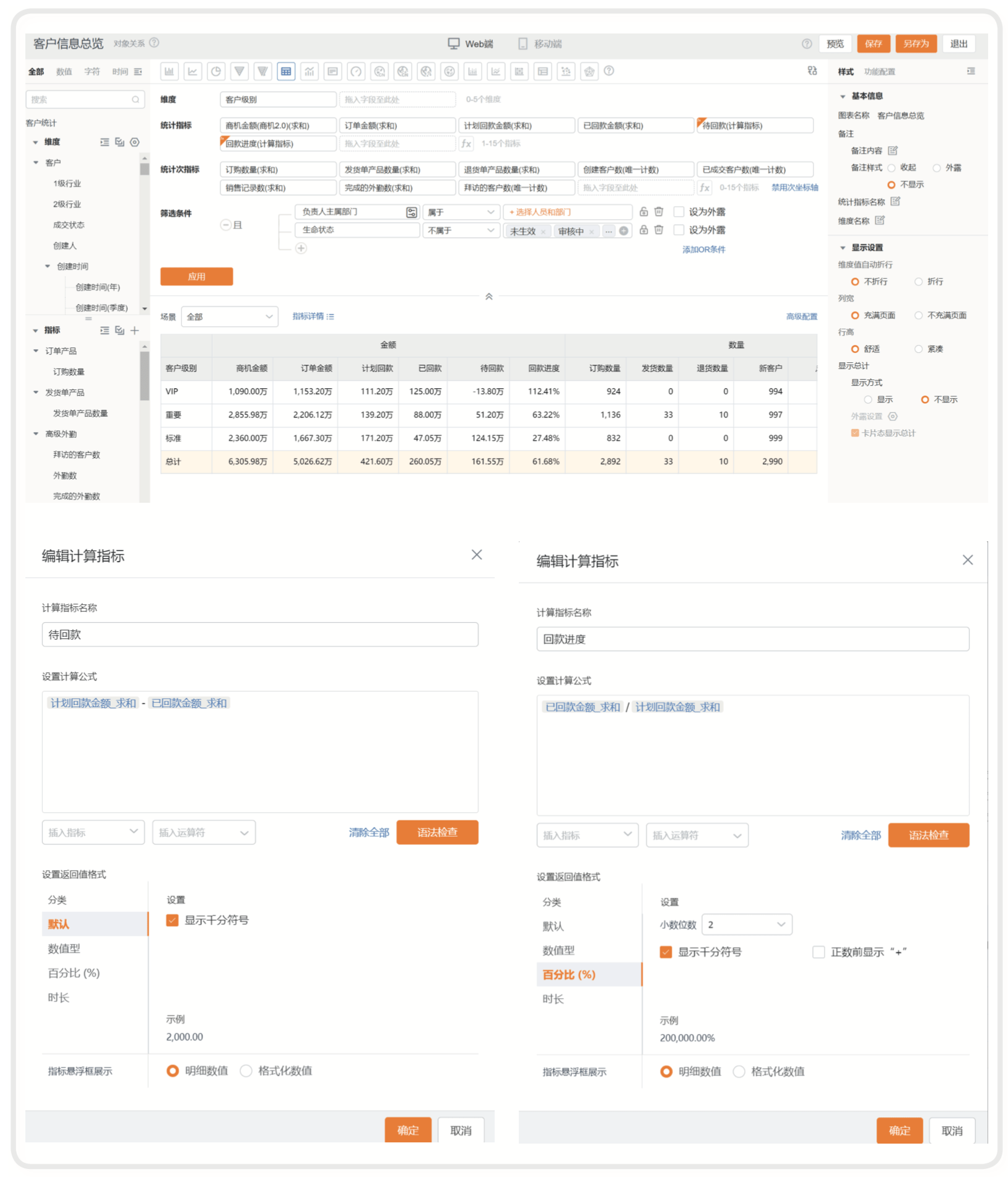1008x1177 pixels.
Task: Select 显示 radio under 显示方式
Action: [868, 400]
